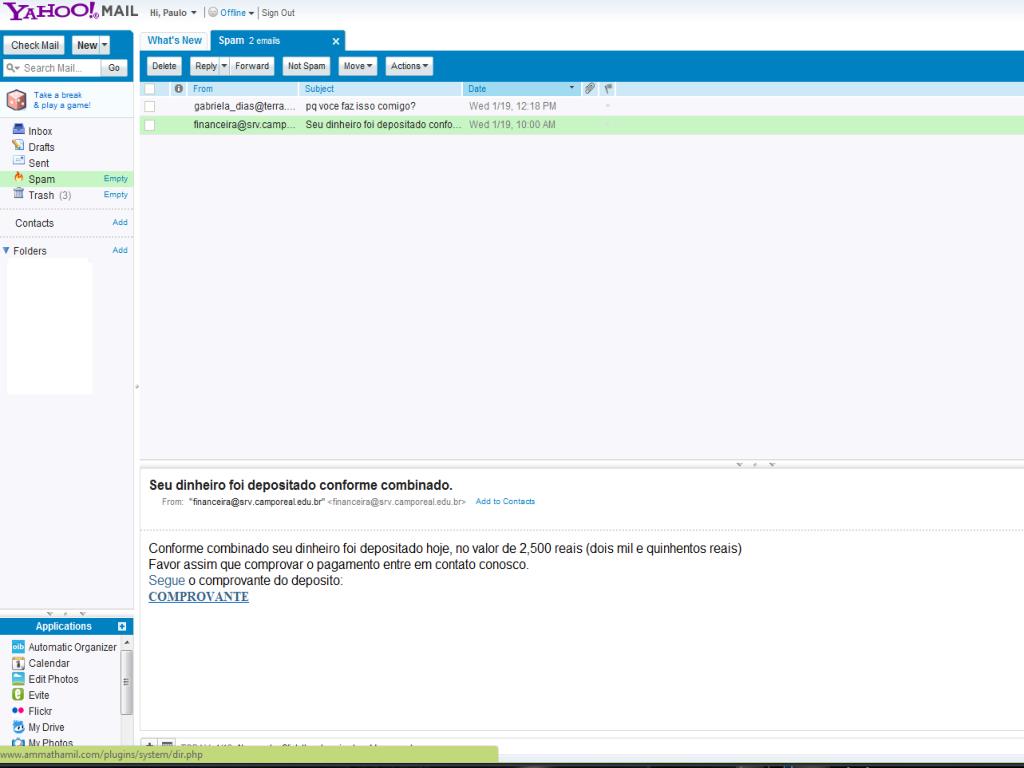Mark message as Not Spam

coord(306,66)
